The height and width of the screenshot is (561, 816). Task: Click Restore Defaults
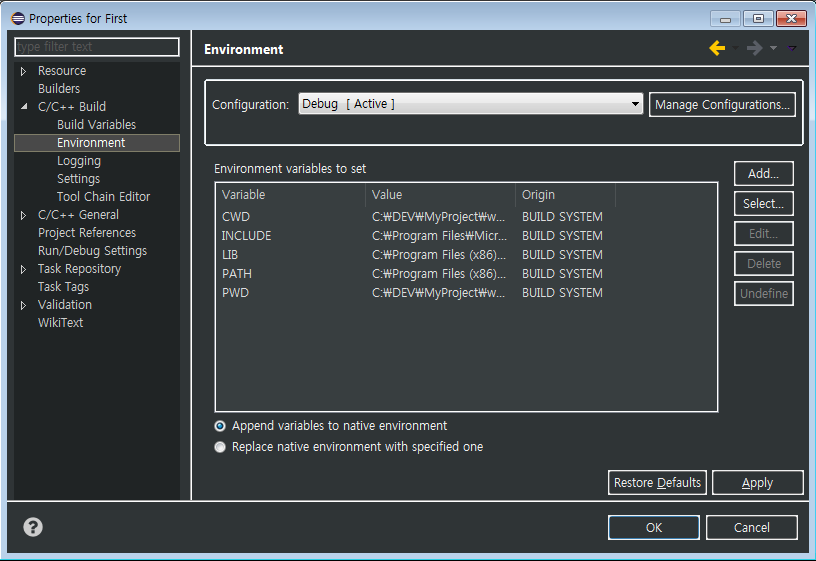click(657, 482)
